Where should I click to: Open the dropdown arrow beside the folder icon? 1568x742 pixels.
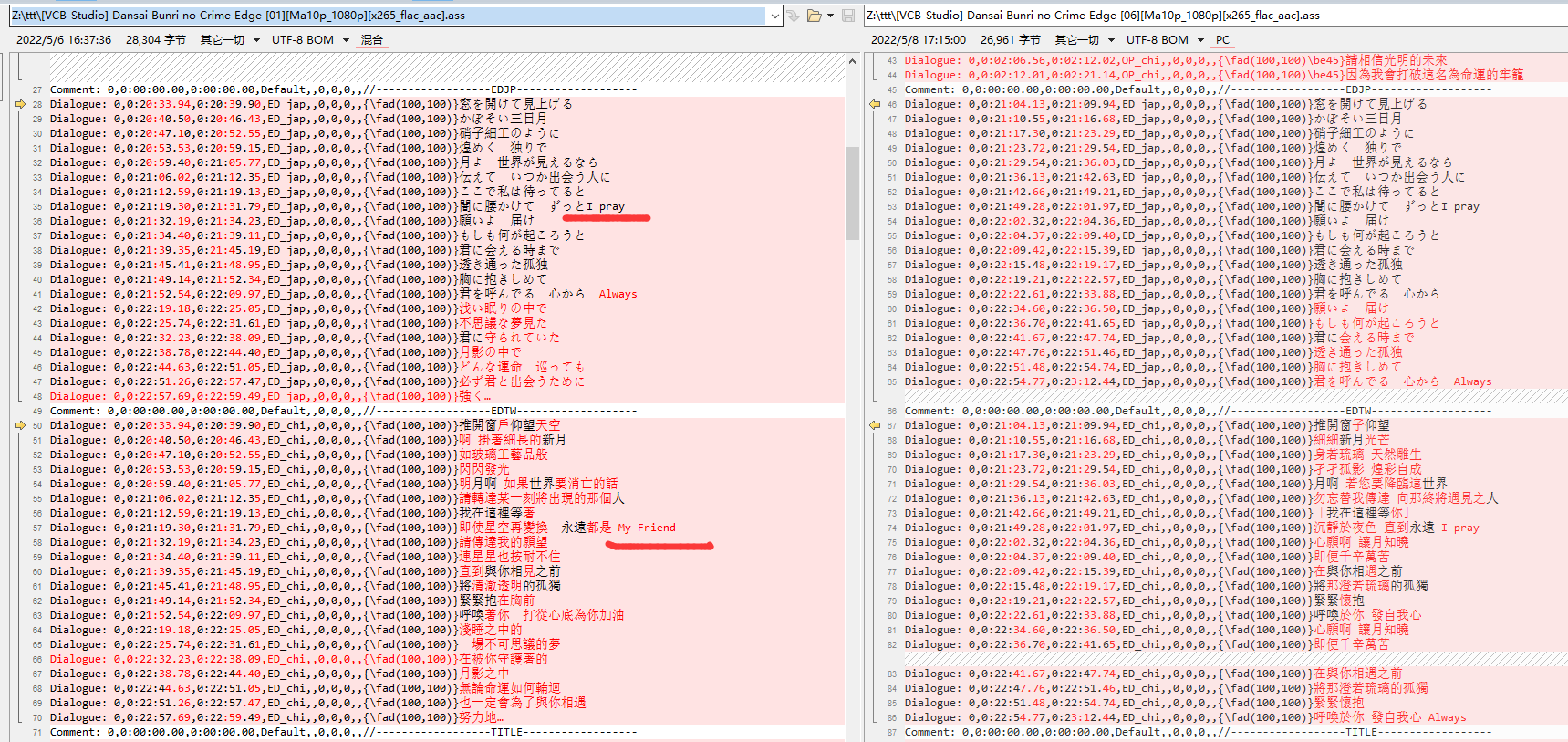(x=830, y=16)
